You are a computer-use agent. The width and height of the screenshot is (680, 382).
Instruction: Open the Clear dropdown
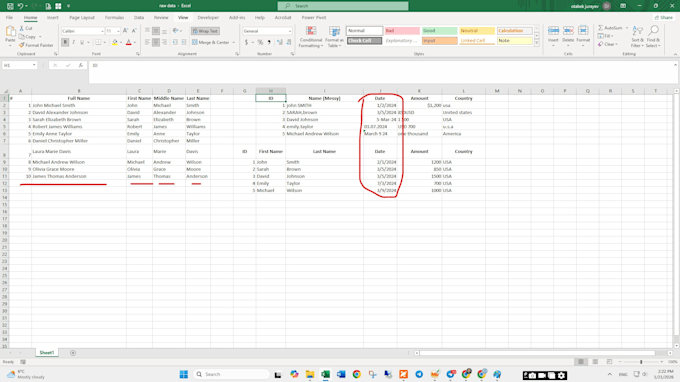click(616, 44)
